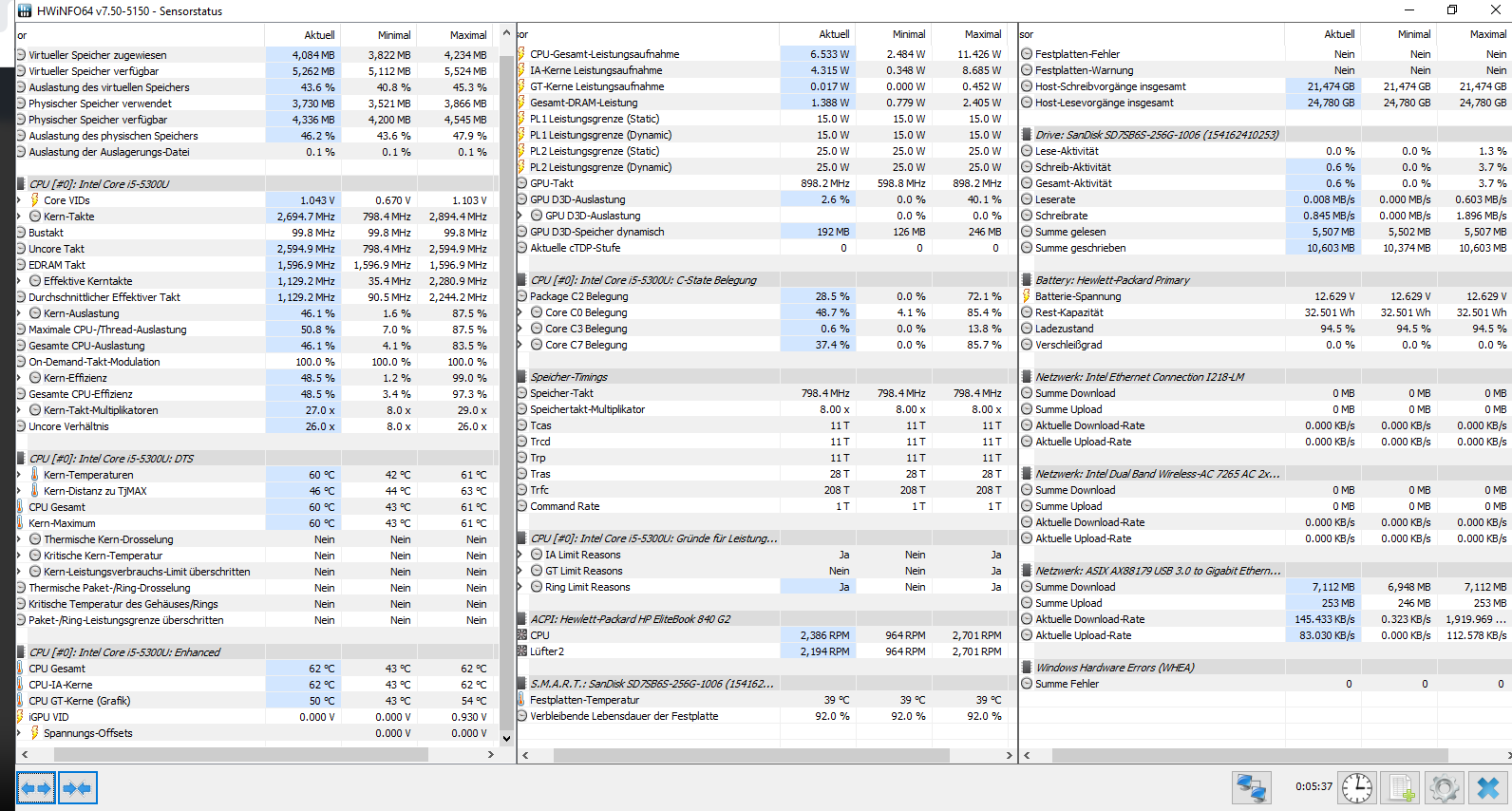
Task: Click the 0:05:37 elapsed time text
Action: (1314, 786)
